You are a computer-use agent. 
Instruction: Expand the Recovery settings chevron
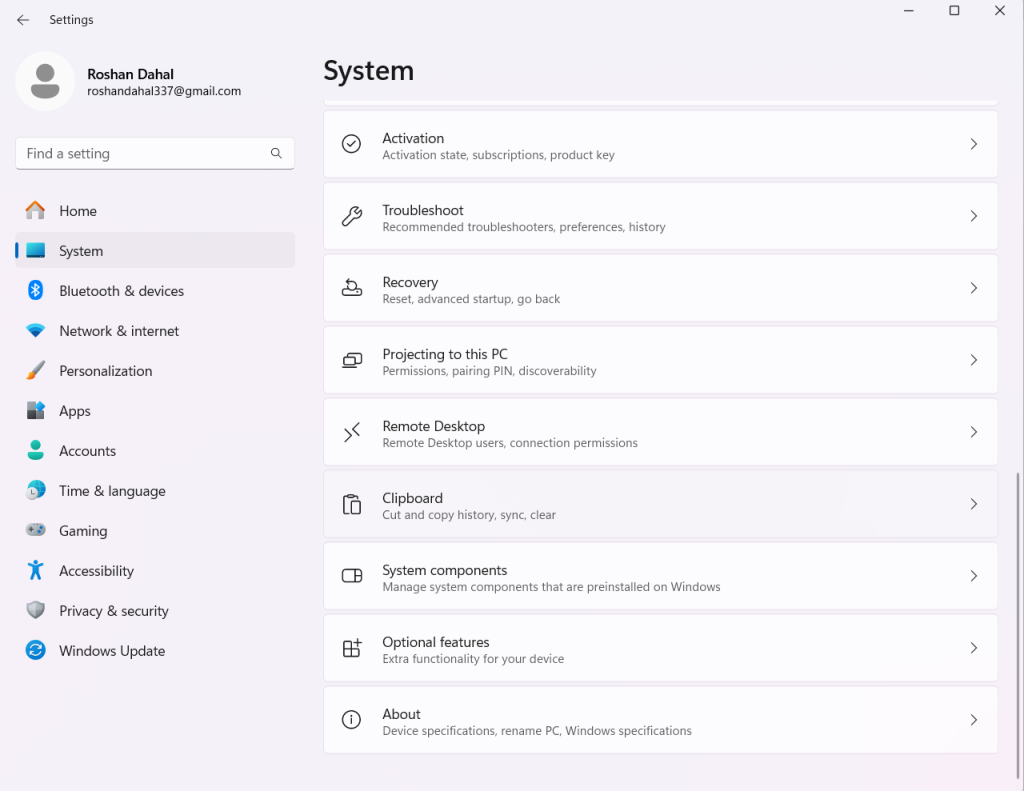tap(973, 288)
